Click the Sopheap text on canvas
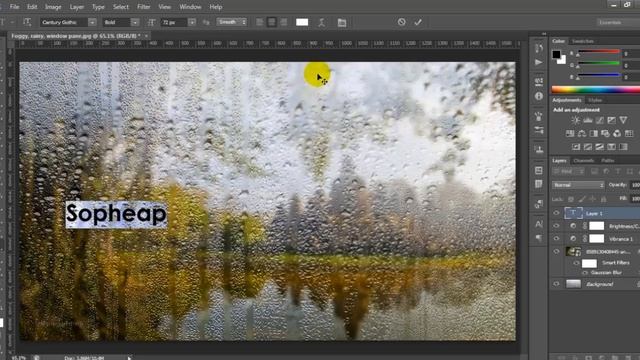 pyautogui.click(x=116, y=214)
